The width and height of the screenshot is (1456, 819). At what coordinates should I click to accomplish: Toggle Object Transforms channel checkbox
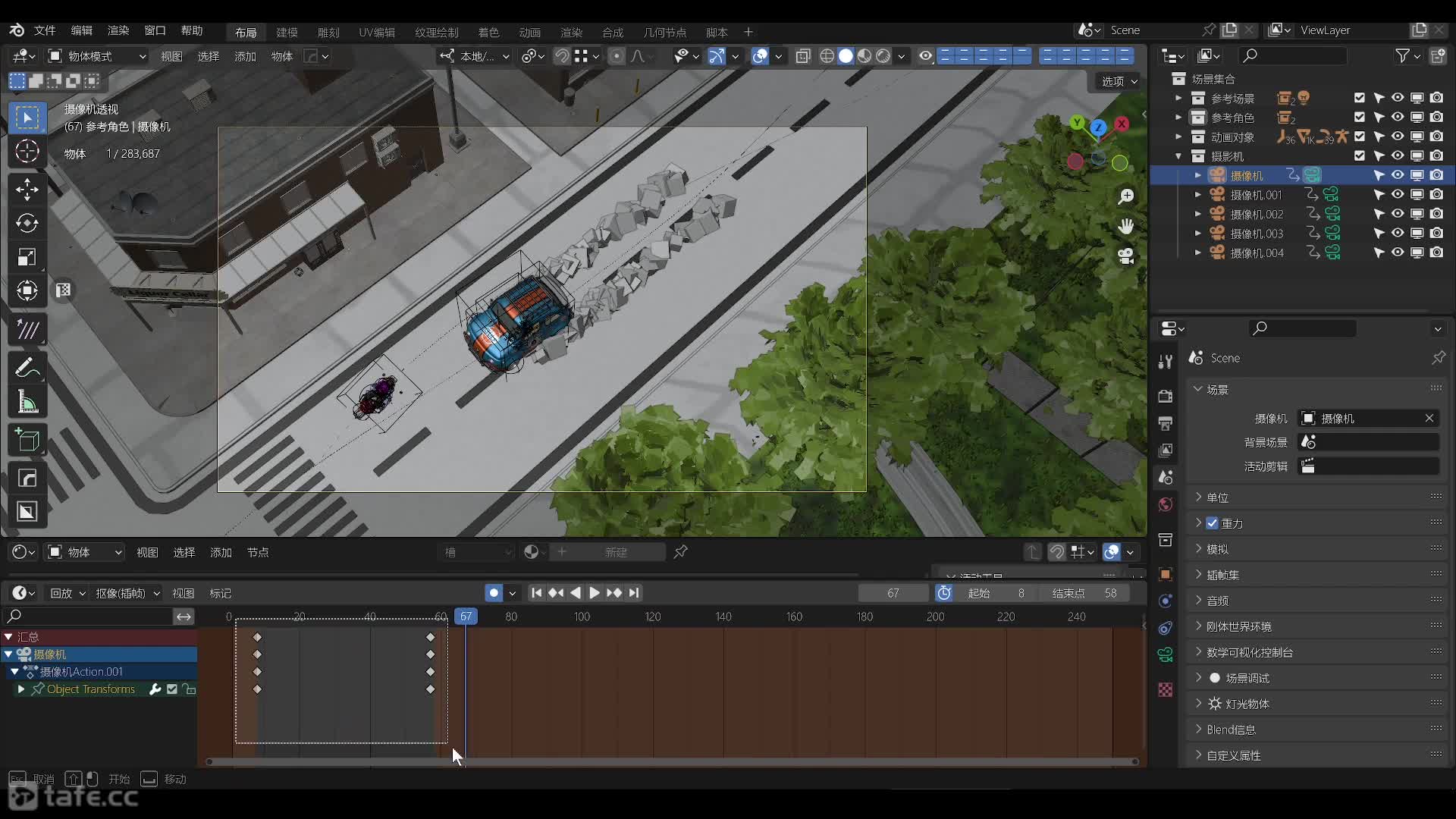coord(172,689)
